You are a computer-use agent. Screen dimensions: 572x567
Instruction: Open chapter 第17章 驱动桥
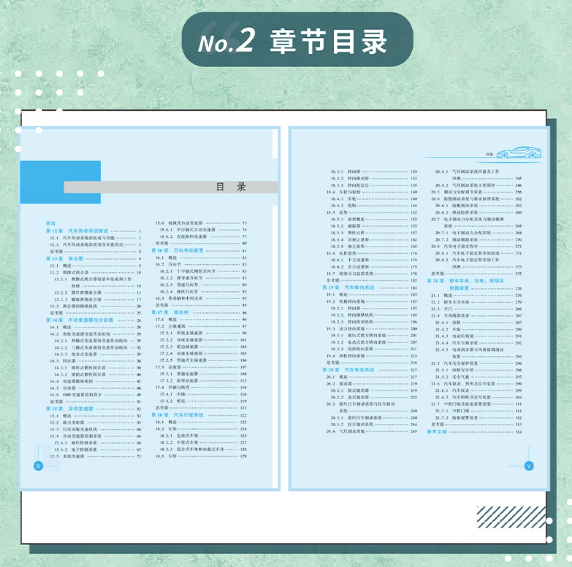199,312
